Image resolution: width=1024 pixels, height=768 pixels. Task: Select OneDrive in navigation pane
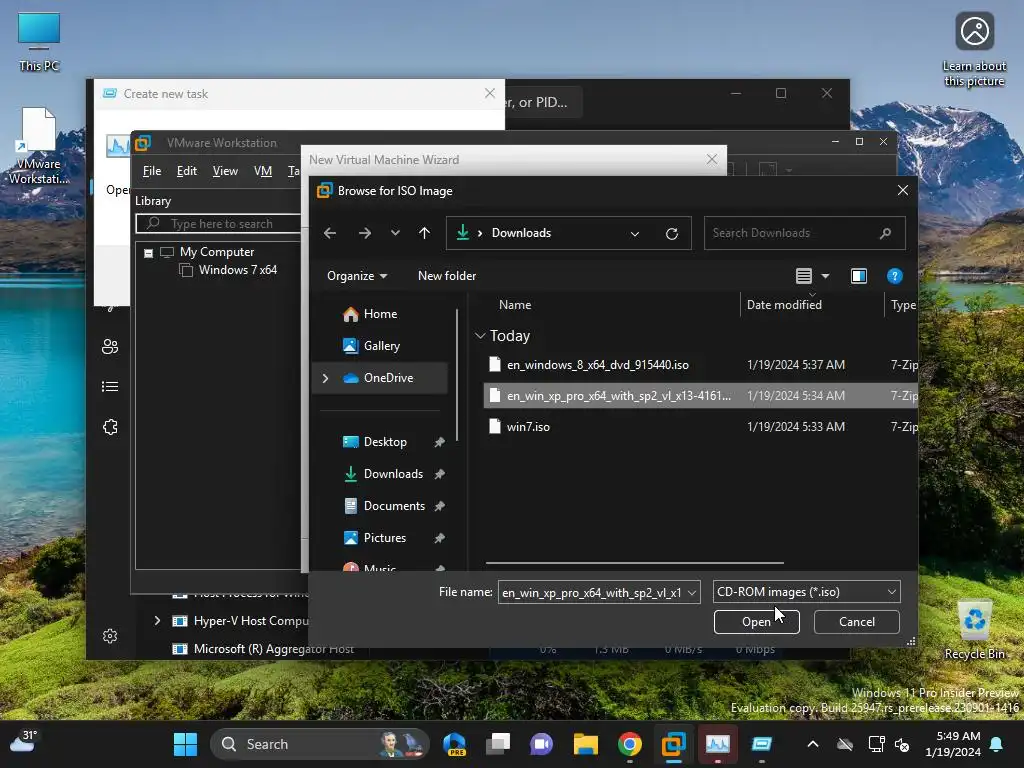(x=389, y=378)
